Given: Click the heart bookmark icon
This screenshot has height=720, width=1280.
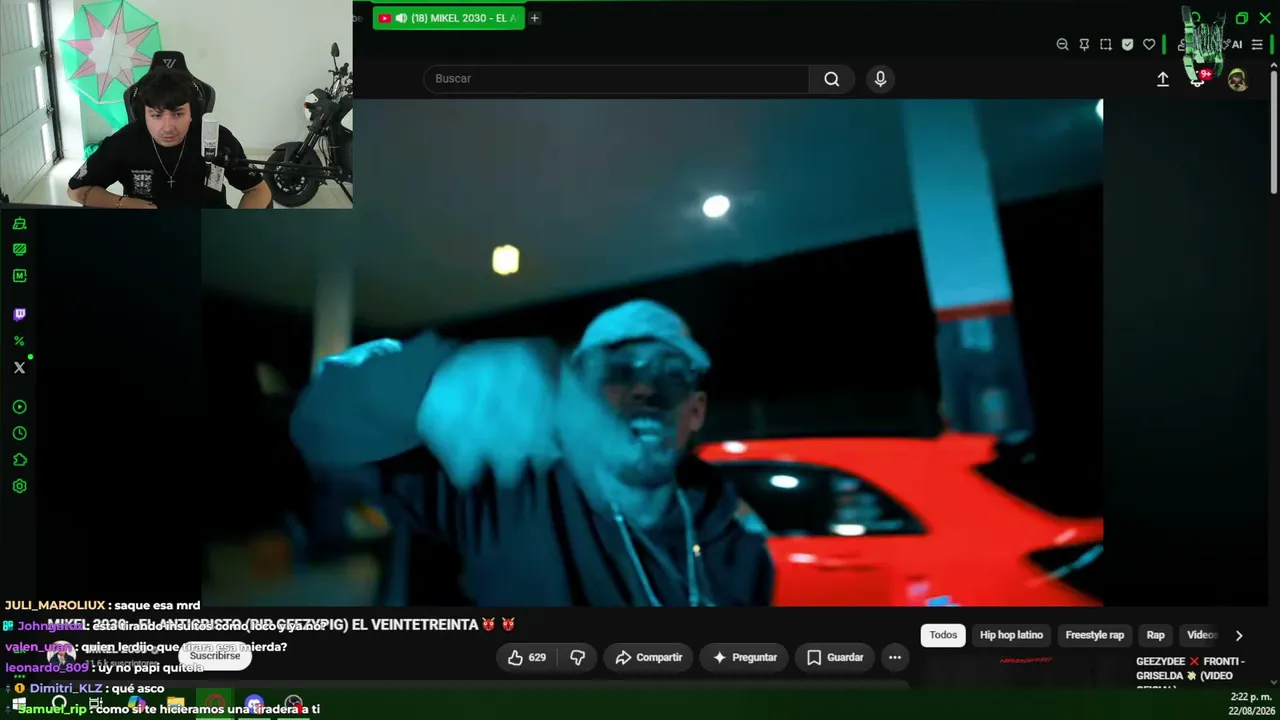Looking at the screenshot, I should (x=1149, y=44).
